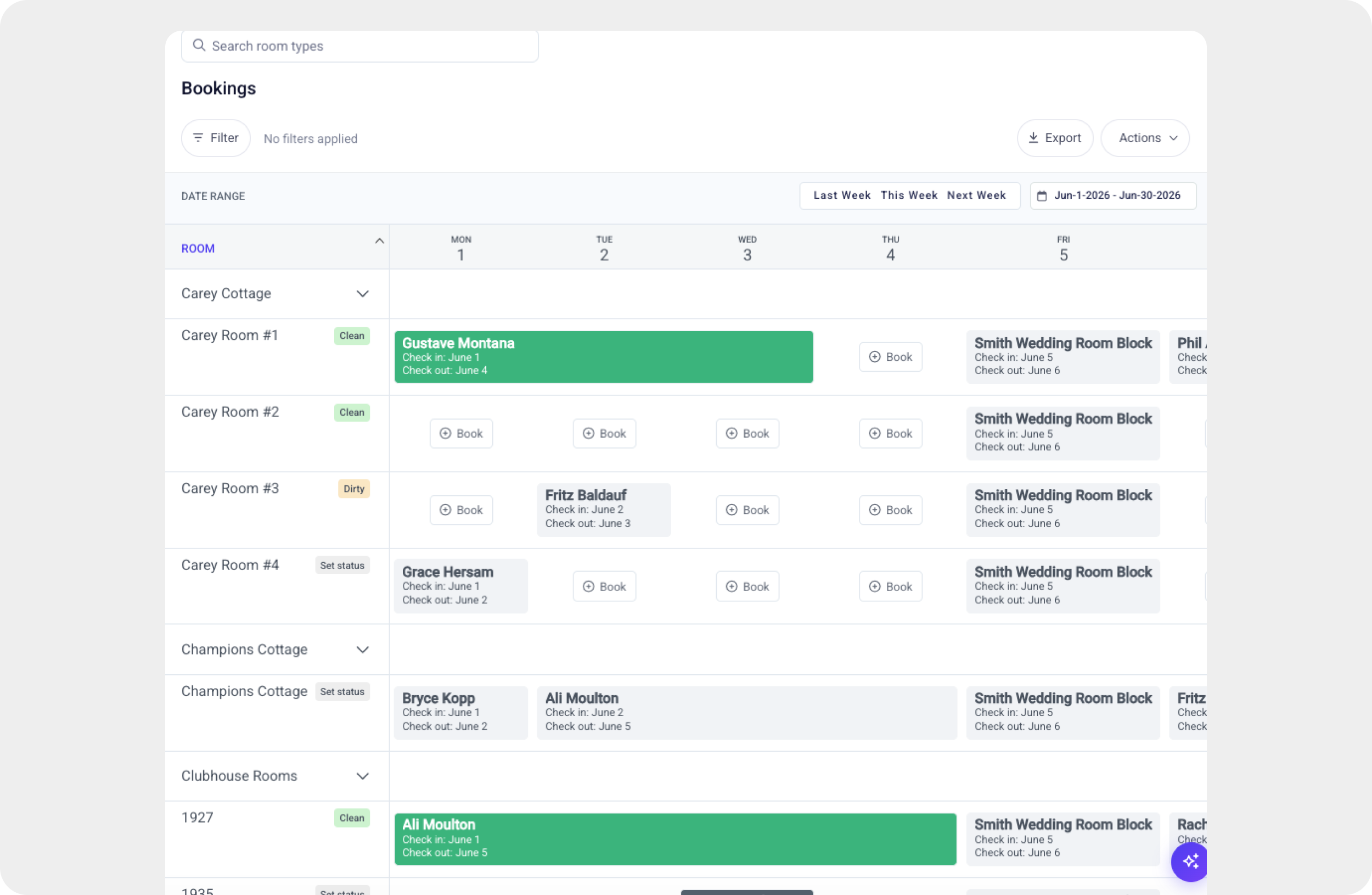Export the bookings list

[x=1055, y=138]
